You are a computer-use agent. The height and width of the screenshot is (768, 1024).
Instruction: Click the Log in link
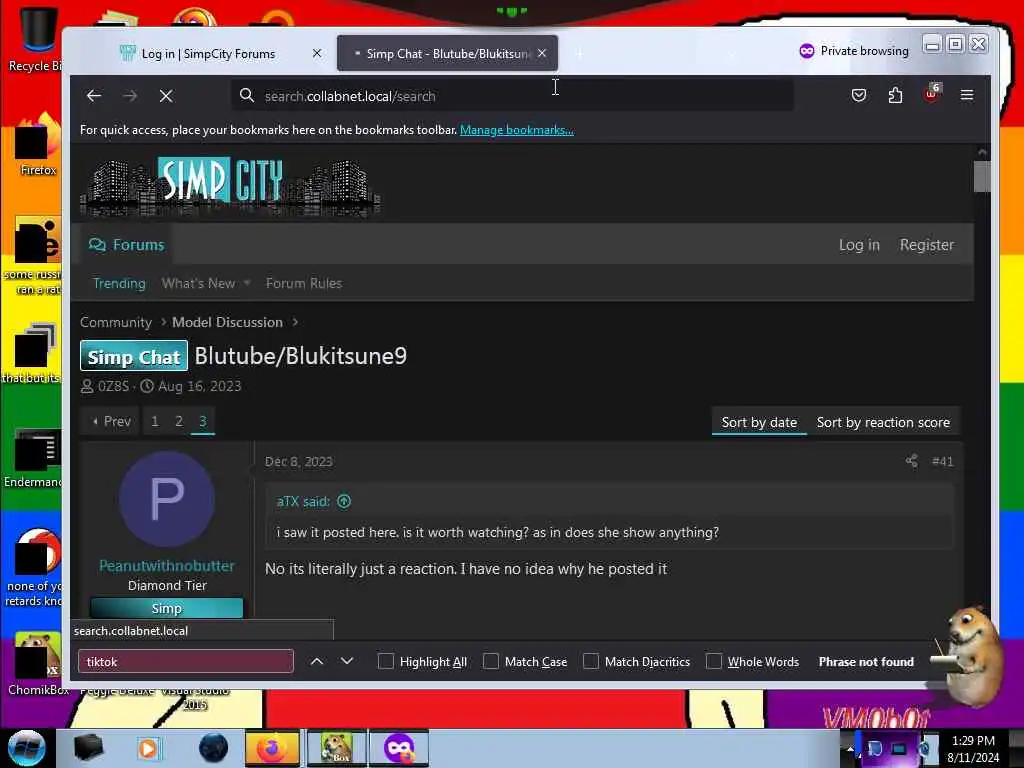[x=859, y=245]
